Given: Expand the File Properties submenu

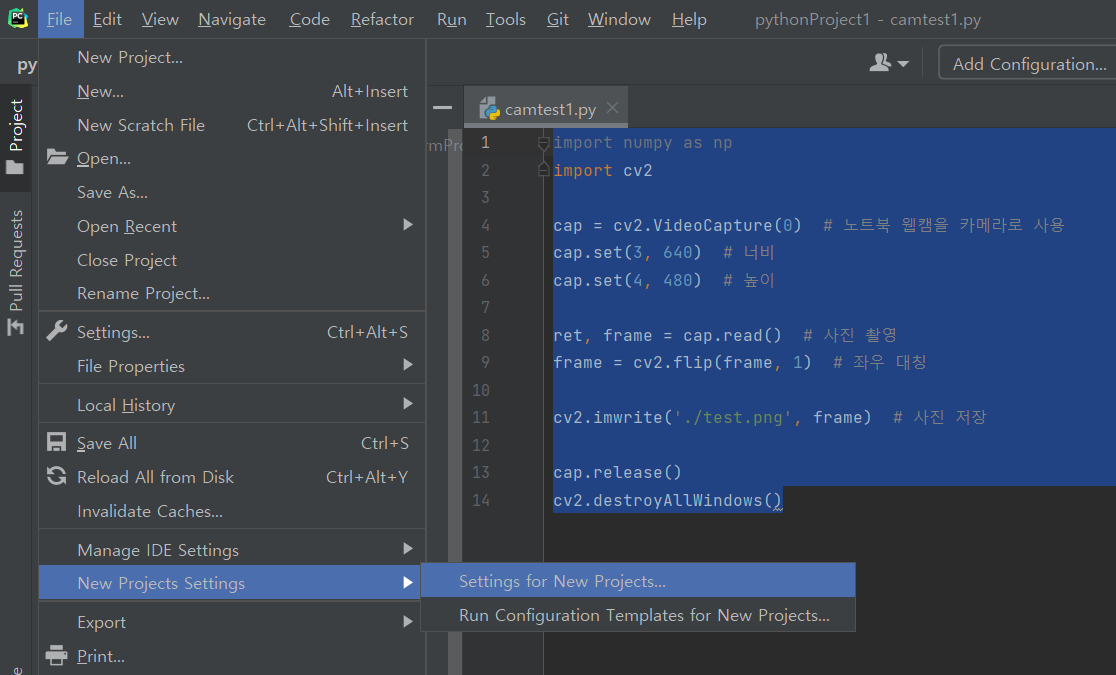Looking at the screenshot, I should [408, 365].
